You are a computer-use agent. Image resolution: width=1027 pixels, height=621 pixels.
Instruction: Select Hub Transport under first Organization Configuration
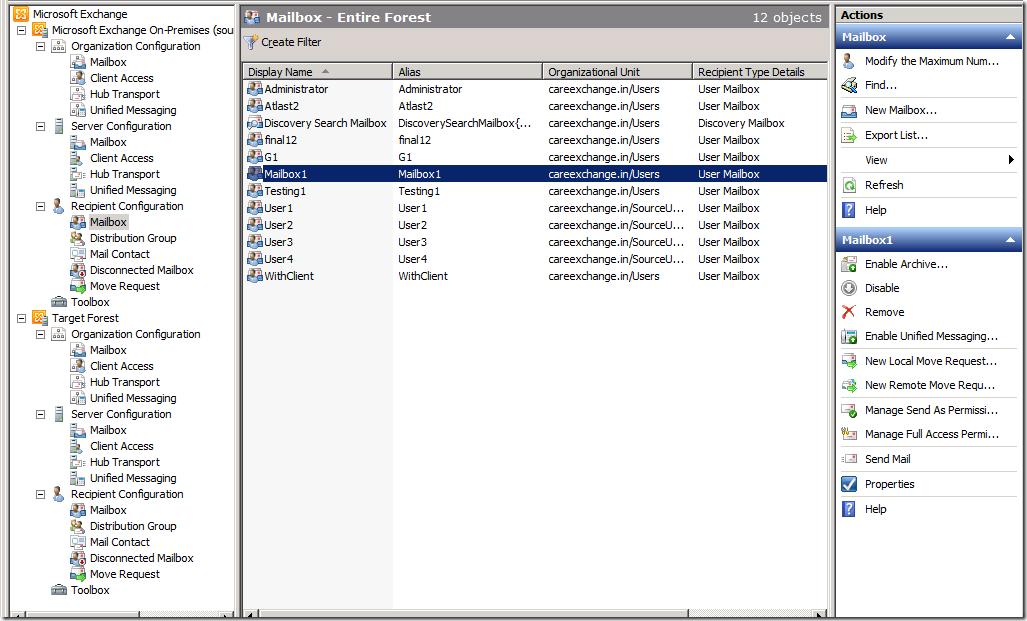[124, 94]
